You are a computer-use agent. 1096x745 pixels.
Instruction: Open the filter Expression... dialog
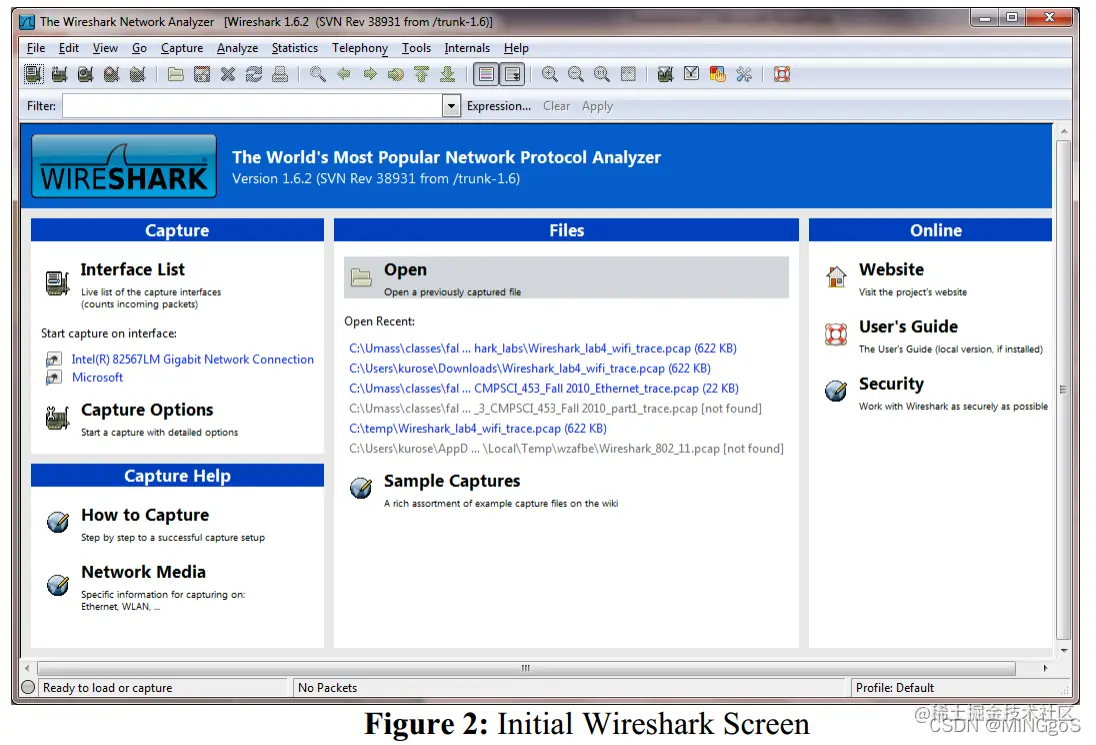[x=498, y=106]
